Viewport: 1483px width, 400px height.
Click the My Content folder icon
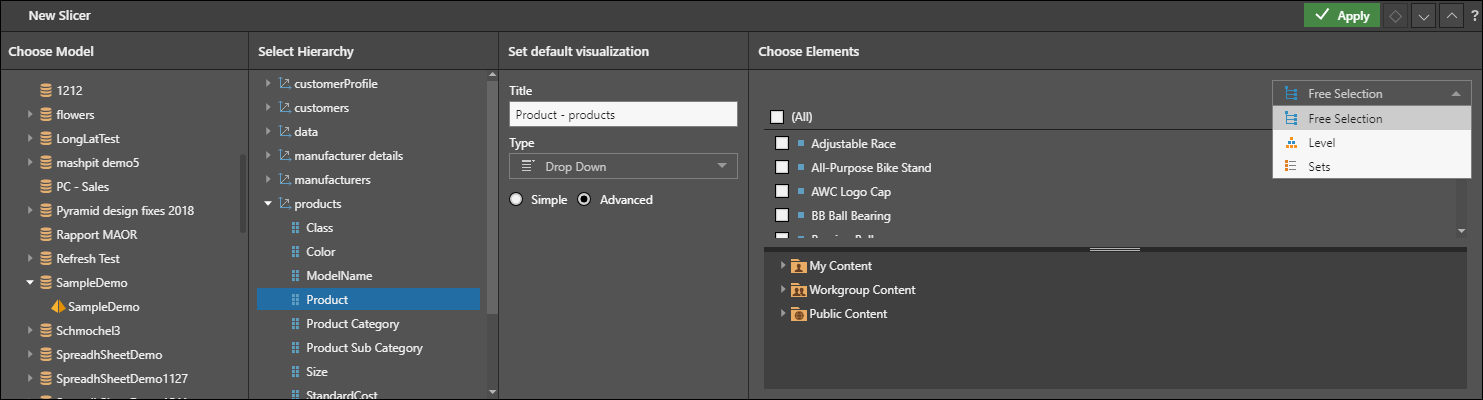point(798,266)
